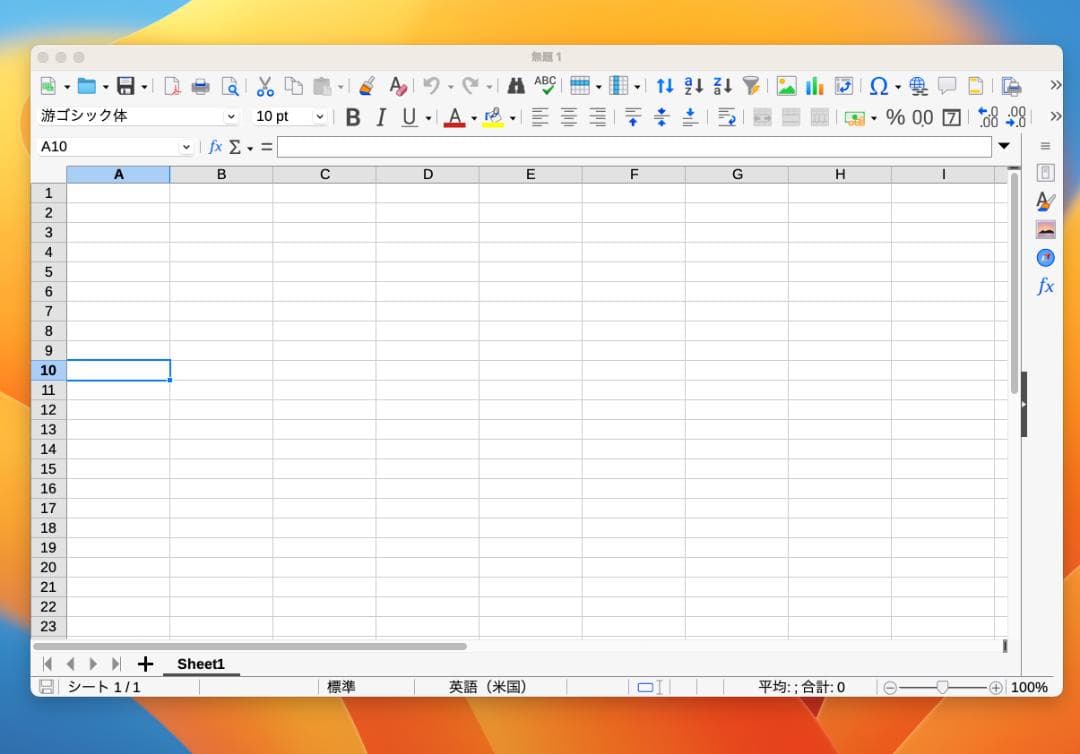This screenshot has height=754, width=1080.
Task: Click the AutoFilter funnel icon
Action: pos(751,86)
